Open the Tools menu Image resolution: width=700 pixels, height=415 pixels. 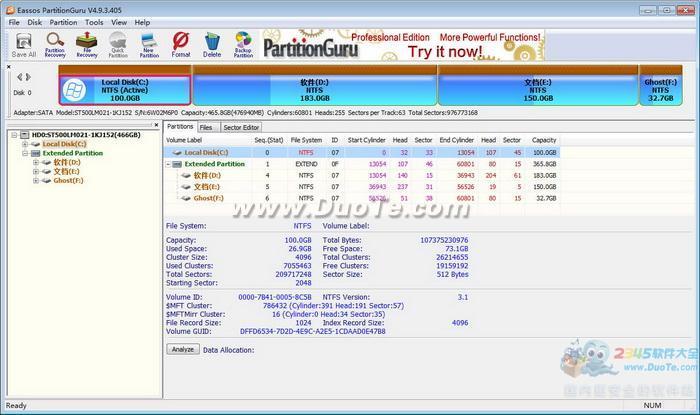tap(94, 22)
